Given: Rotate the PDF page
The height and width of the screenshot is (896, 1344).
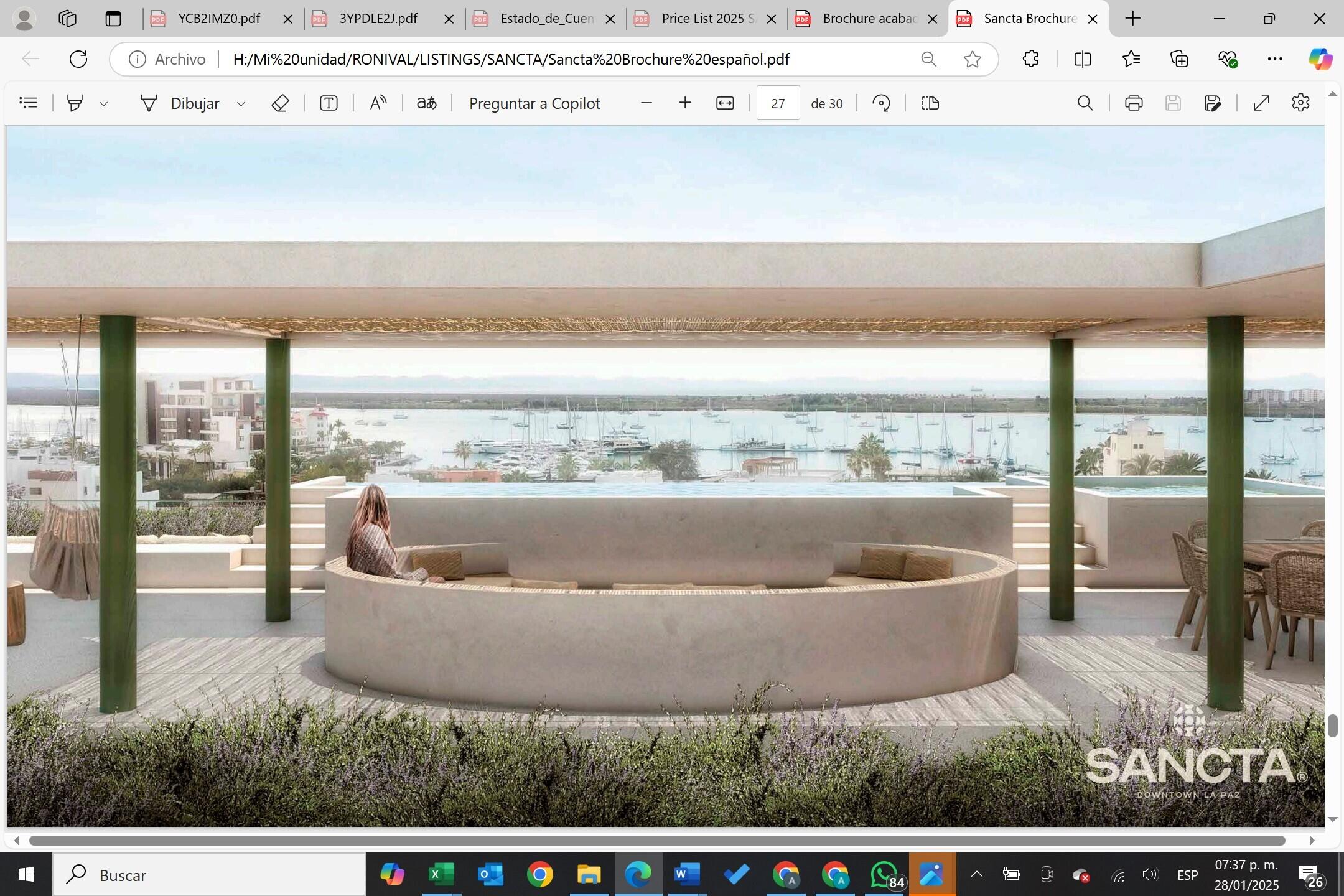Looking at the screenshot, I should click(x=881, y=103).
